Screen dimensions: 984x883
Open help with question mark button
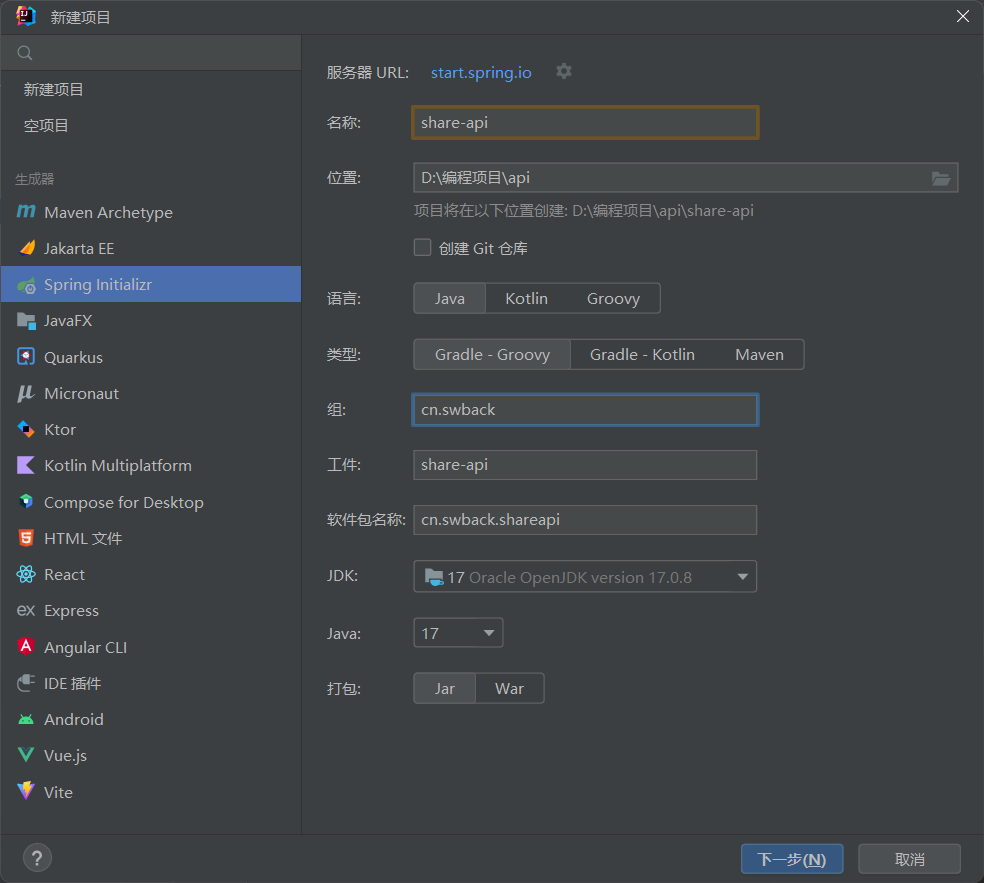click(37, 858)
